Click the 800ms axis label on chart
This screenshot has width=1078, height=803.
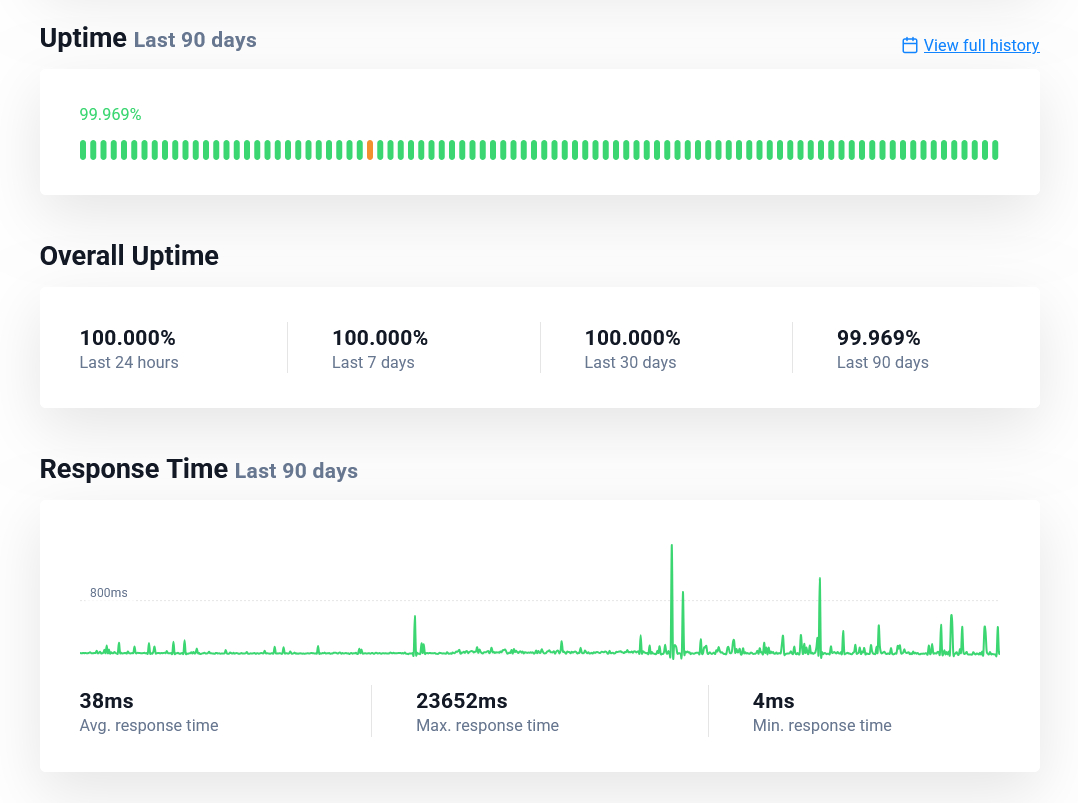pos(108,593)
